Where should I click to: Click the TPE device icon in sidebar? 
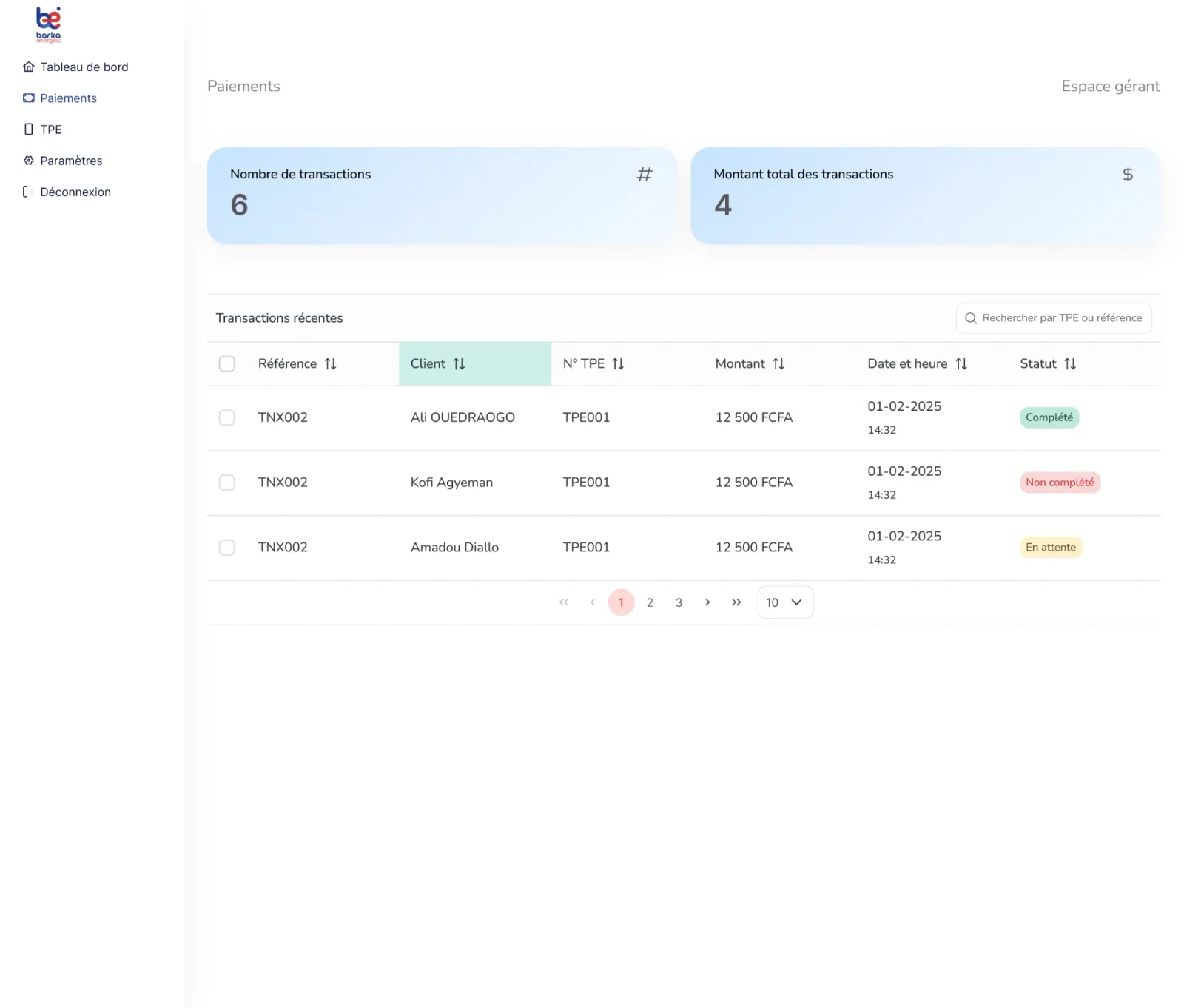(29, 130)
